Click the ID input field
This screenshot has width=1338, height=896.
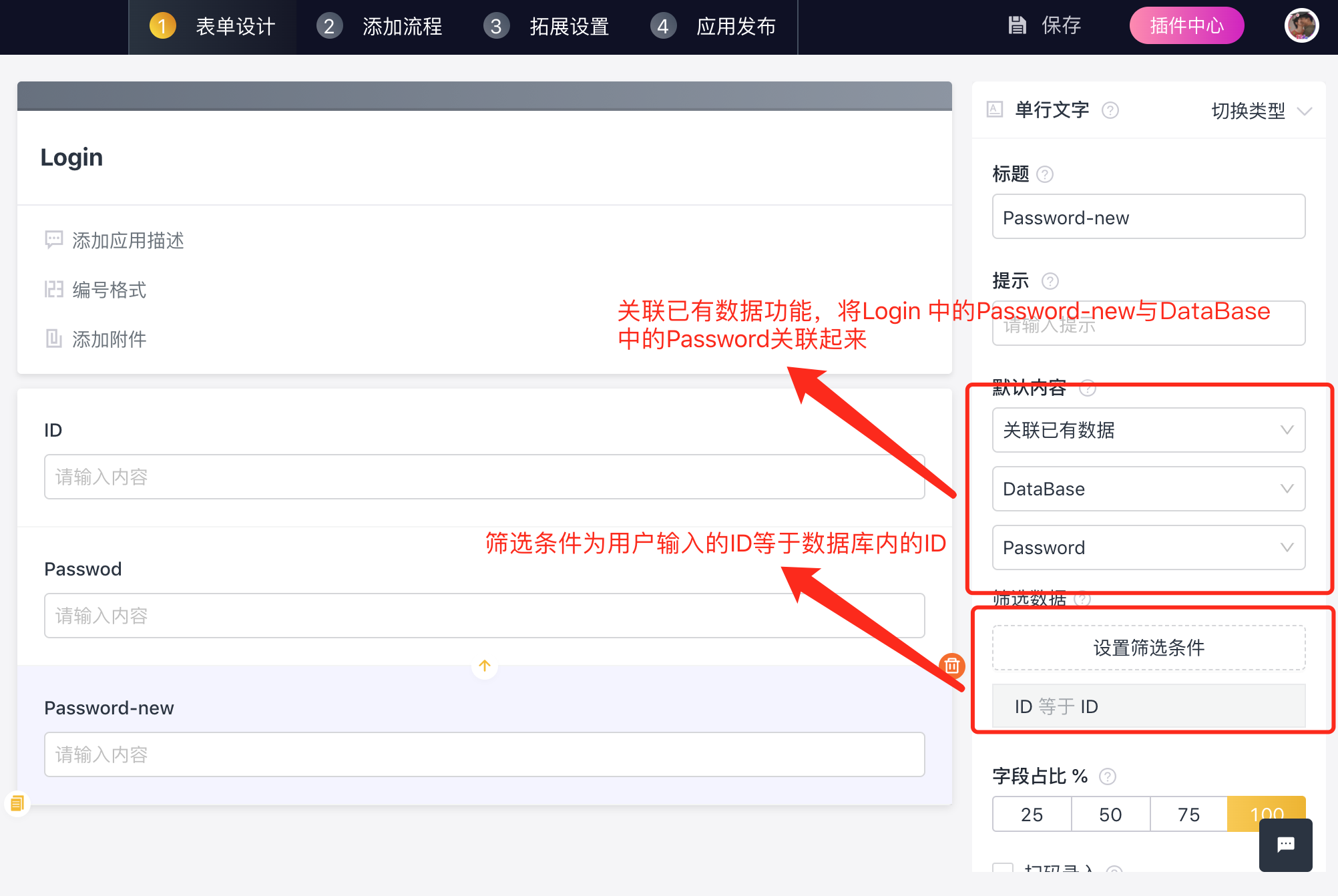coord(485,477)
